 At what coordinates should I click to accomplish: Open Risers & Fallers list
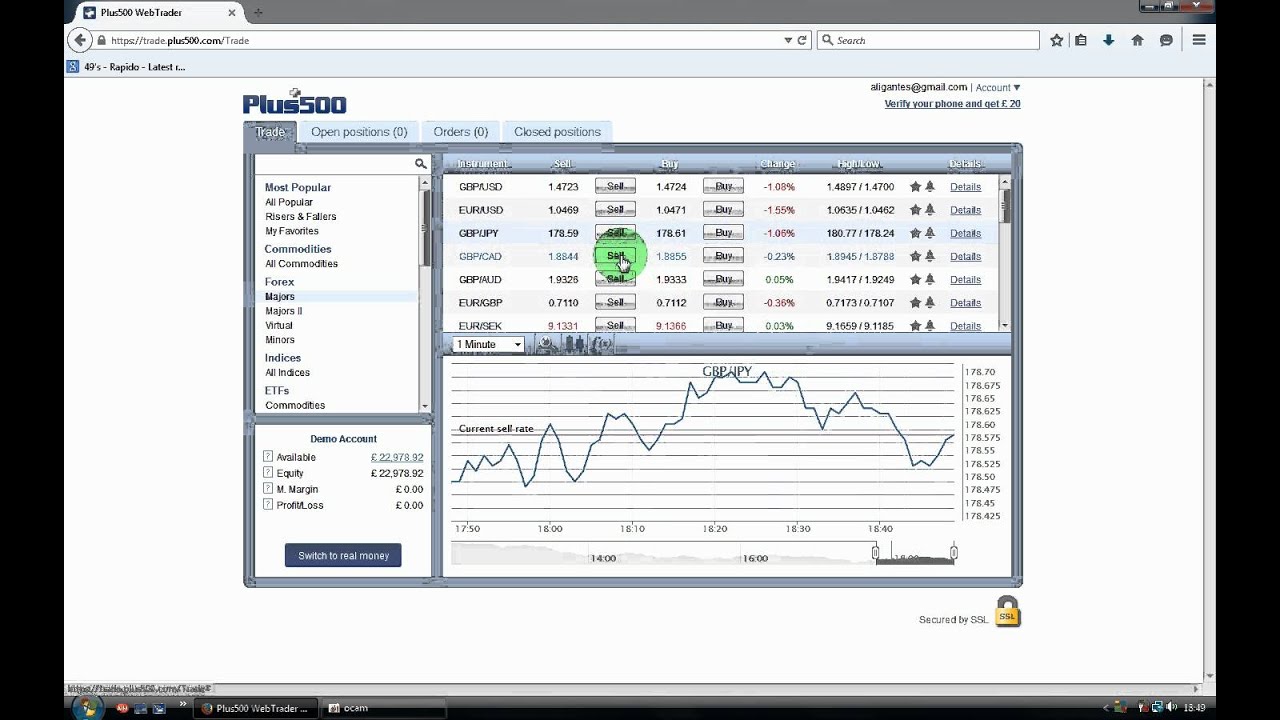(301, 216)
